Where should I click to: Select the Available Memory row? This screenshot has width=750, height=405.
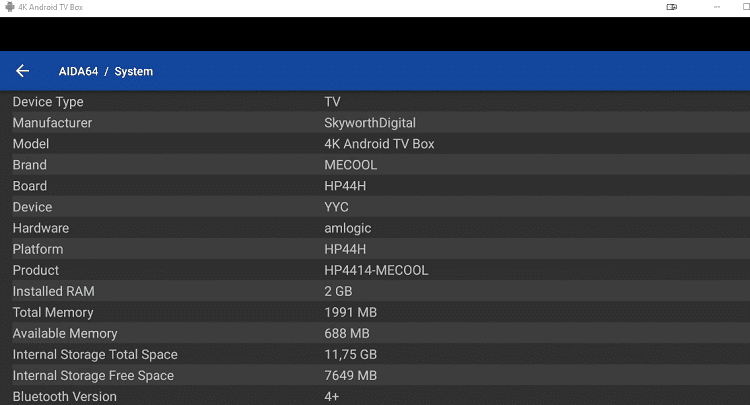(x=375, y=333)
